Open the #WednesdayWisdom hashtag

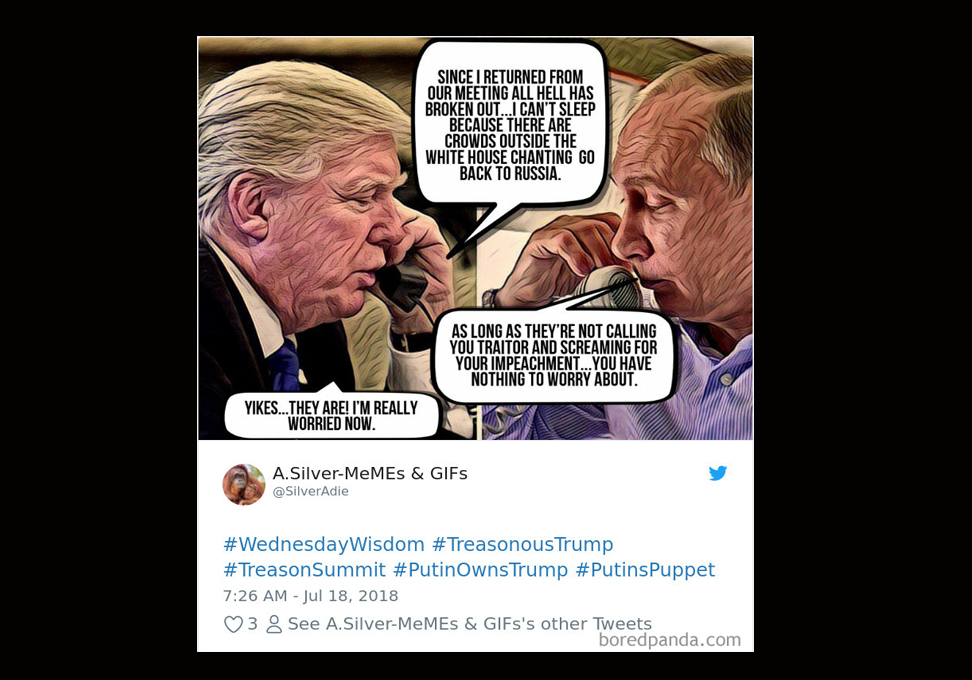324,544
